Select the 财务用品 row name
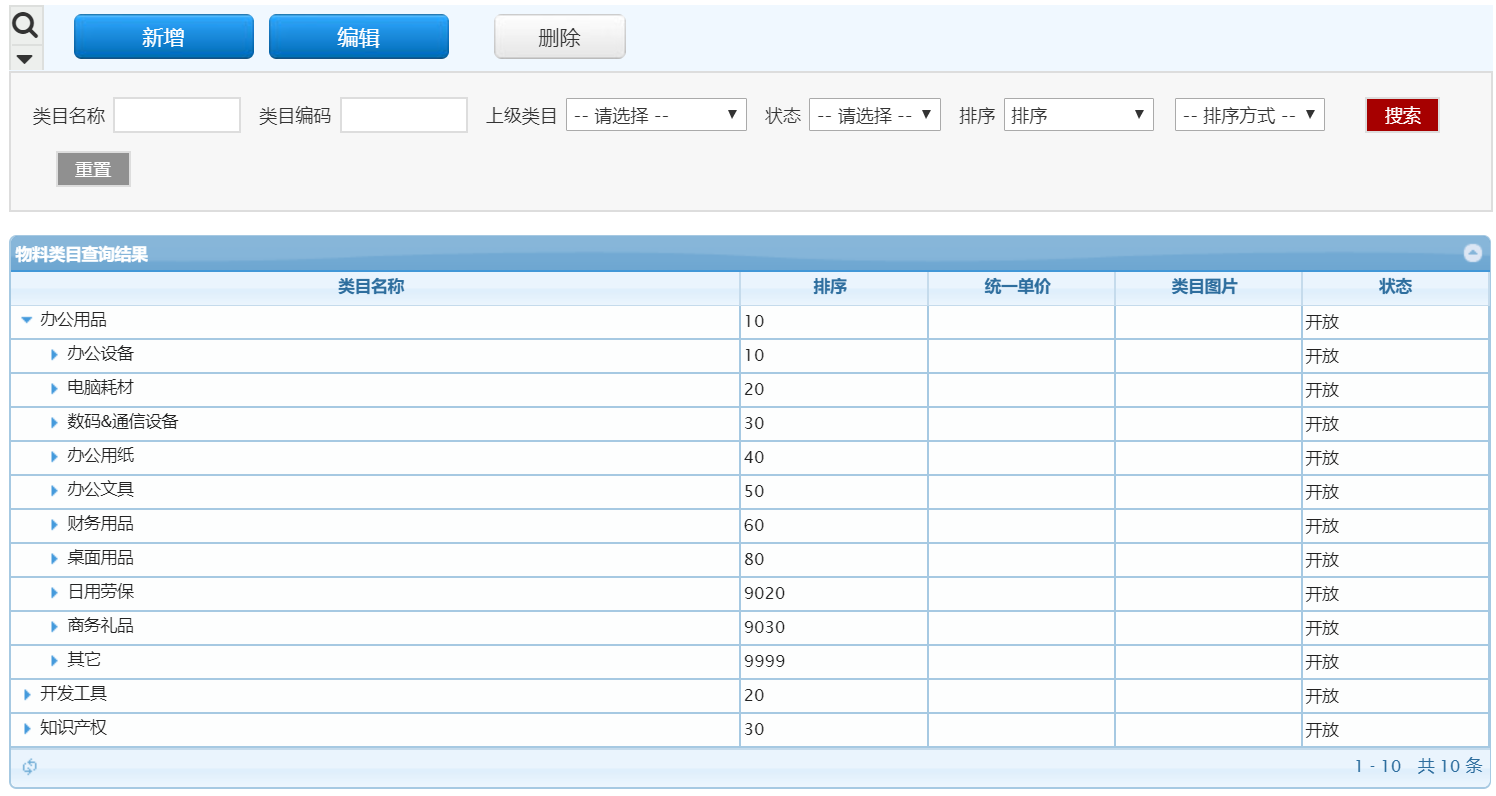Viewport: 1496px width, 796px height. [x=100, y=524]
